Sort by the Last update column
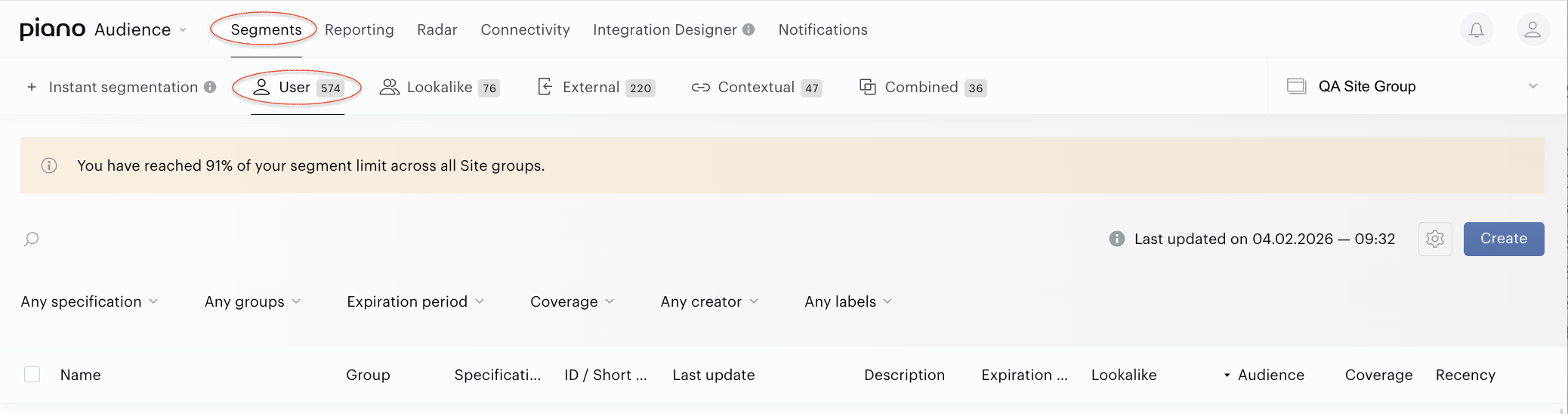Image resolution: width=1568 pixels, height=414 pixels. 714,375
